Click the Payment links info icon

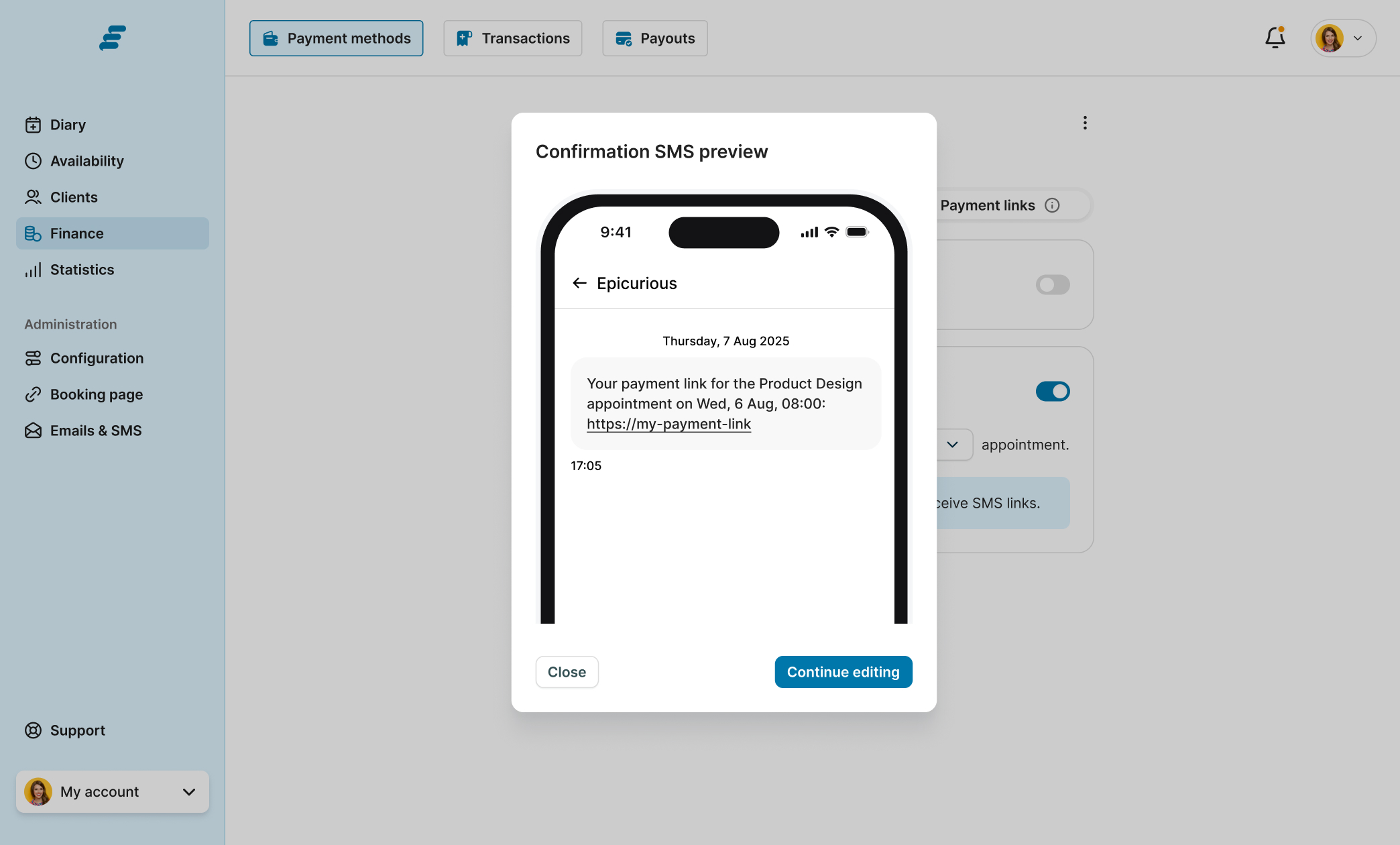[x=1052, y=205]
